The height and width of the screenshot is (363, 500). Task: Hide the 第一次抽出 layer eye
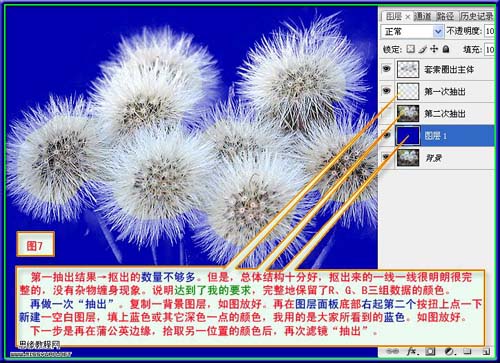tap(386, 91)
